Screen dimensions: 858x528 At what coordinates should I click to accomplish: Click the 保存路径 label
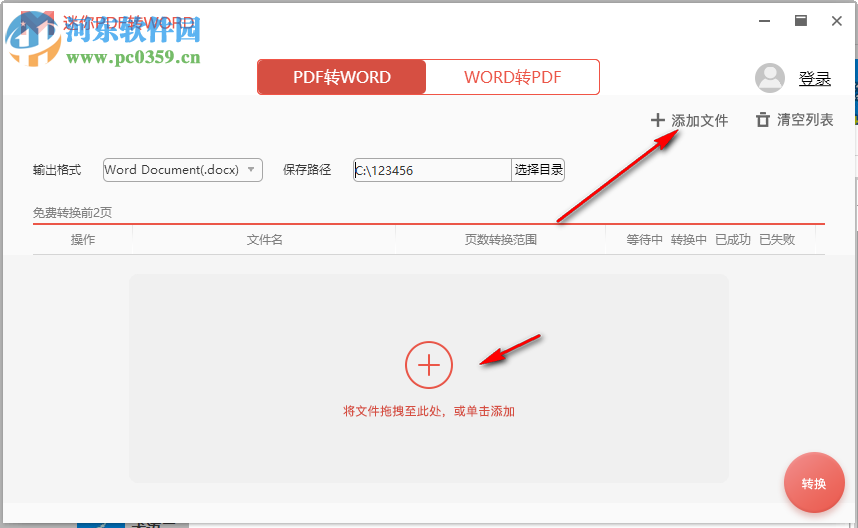(x=307, y=170)
